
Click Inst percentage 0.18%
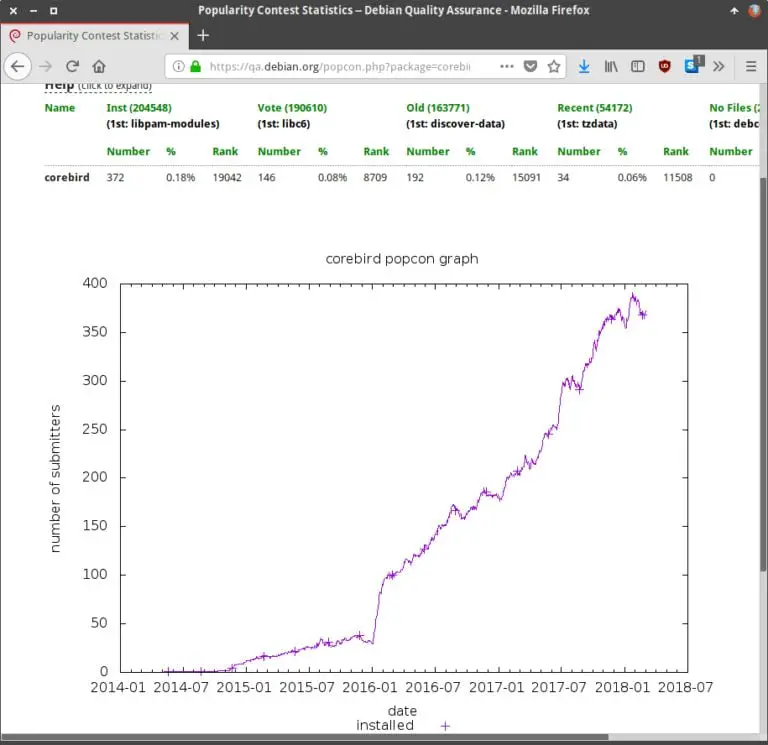(x=180, y=177)
